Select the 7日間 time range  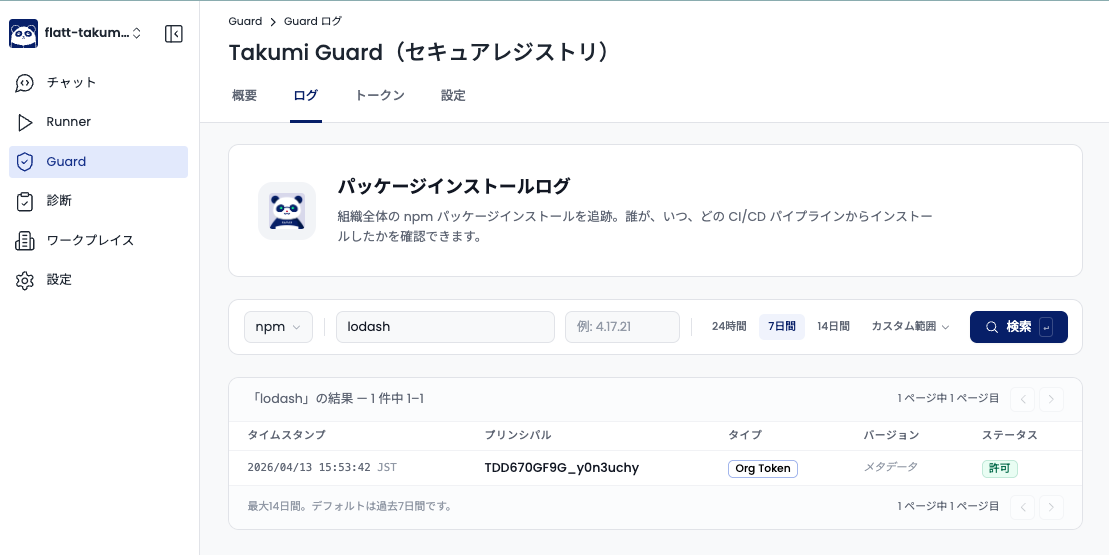tap(781, 327)
